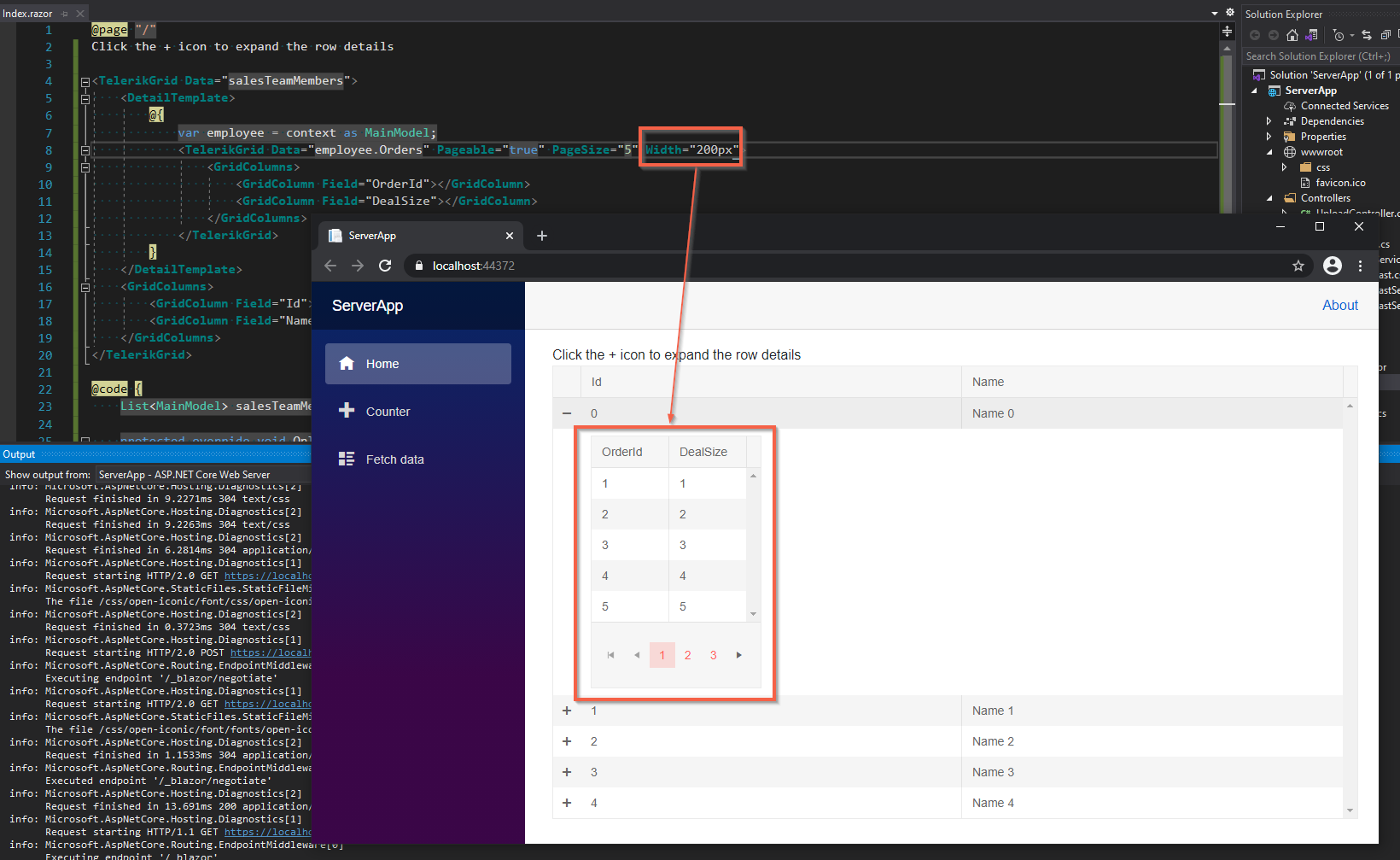Click the OrderId column header
The image size is (1400, 860).
(x=630, y=452)
